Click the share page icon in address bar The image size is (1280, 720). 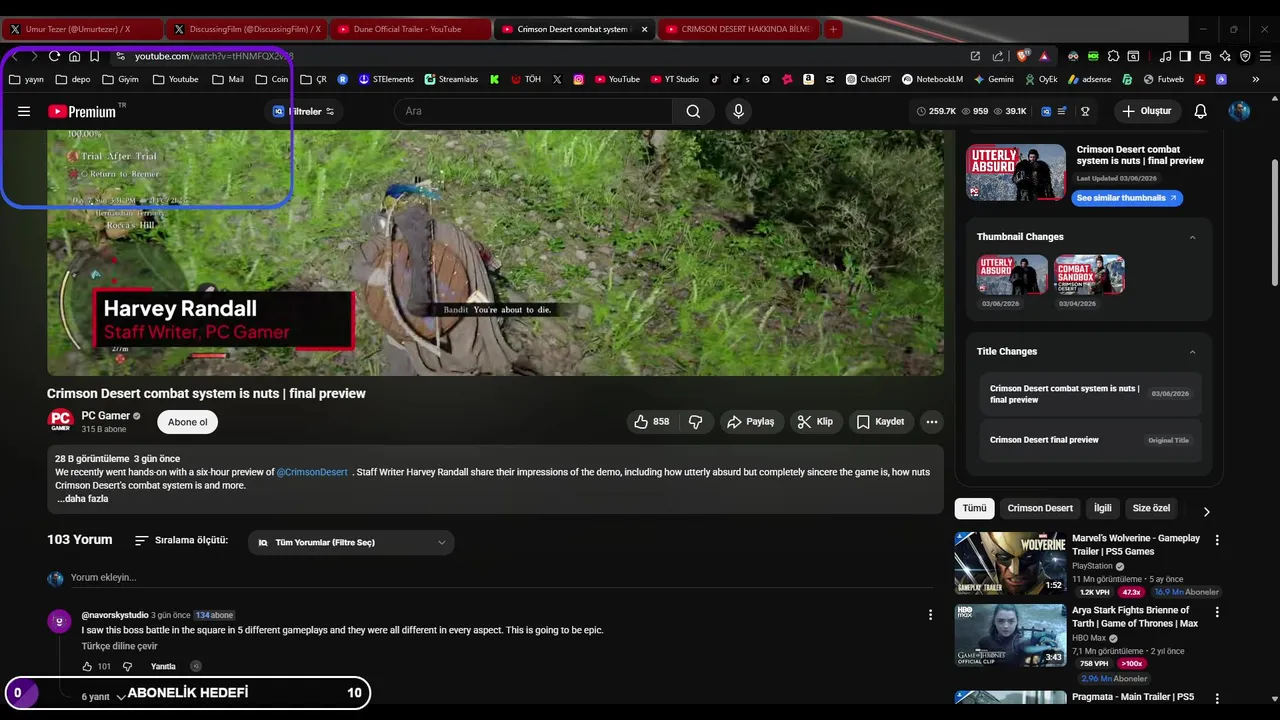[997, 56]
